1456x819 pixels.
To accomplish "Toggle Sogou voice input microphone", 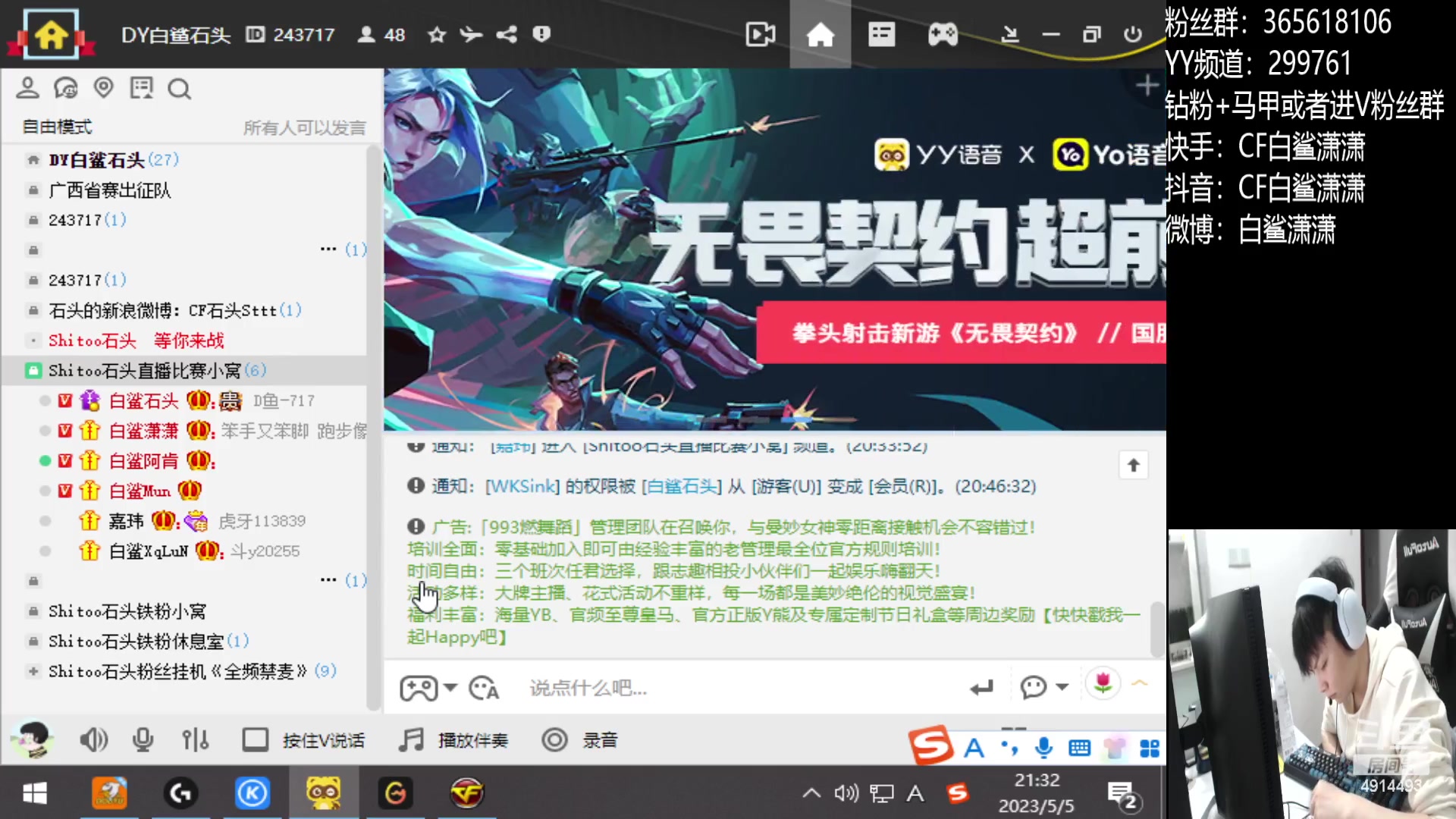I will [x=1043, y=748].
